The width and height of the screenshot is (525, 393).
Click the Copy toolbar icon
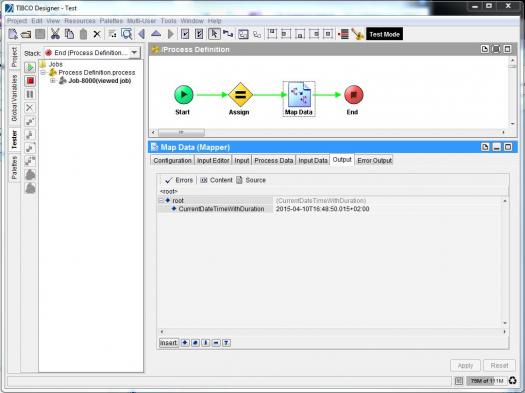coord(69,34)
